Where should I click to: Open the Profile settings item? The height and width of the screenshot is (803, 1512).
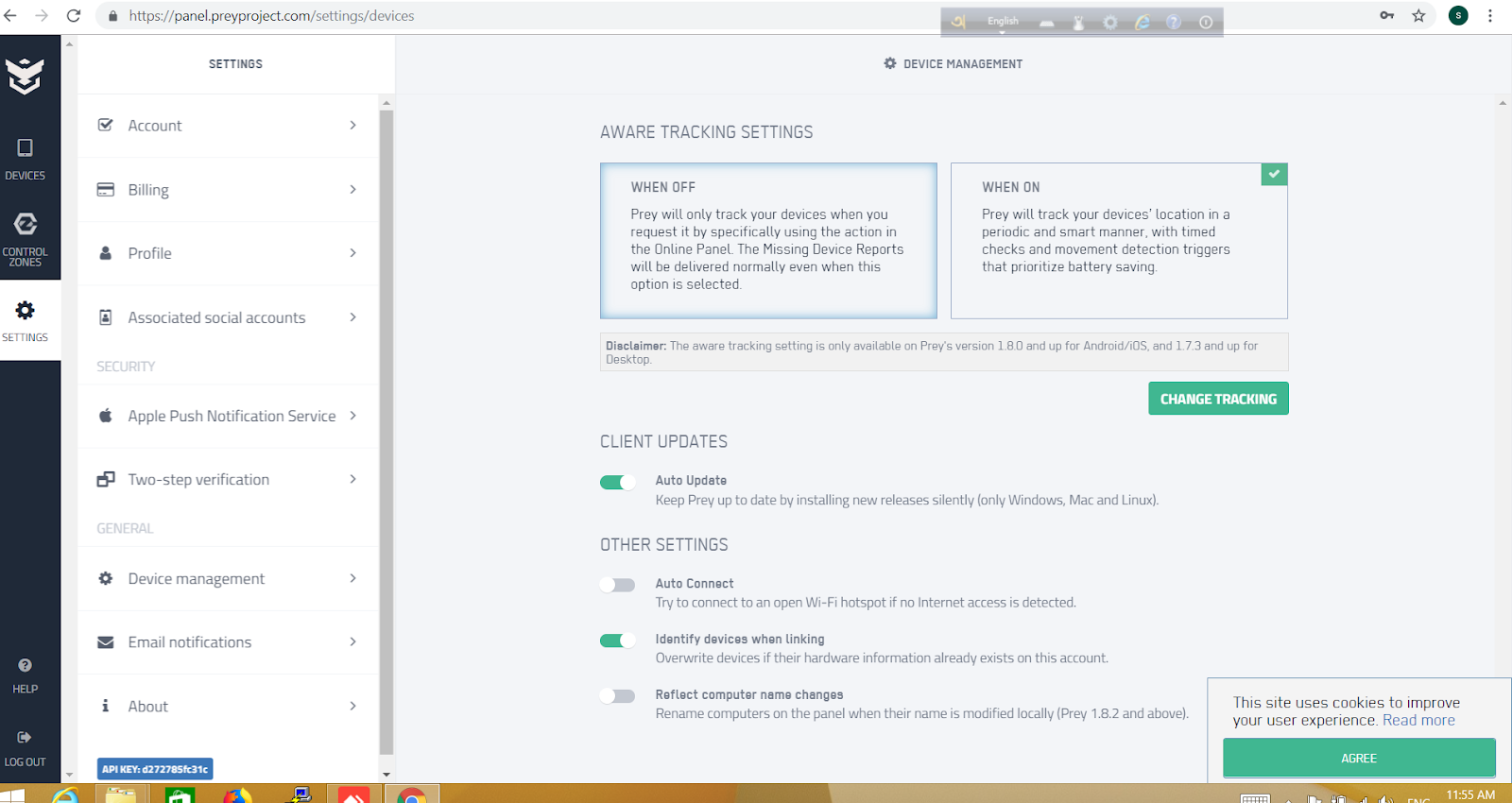click(x=228, y=253)
